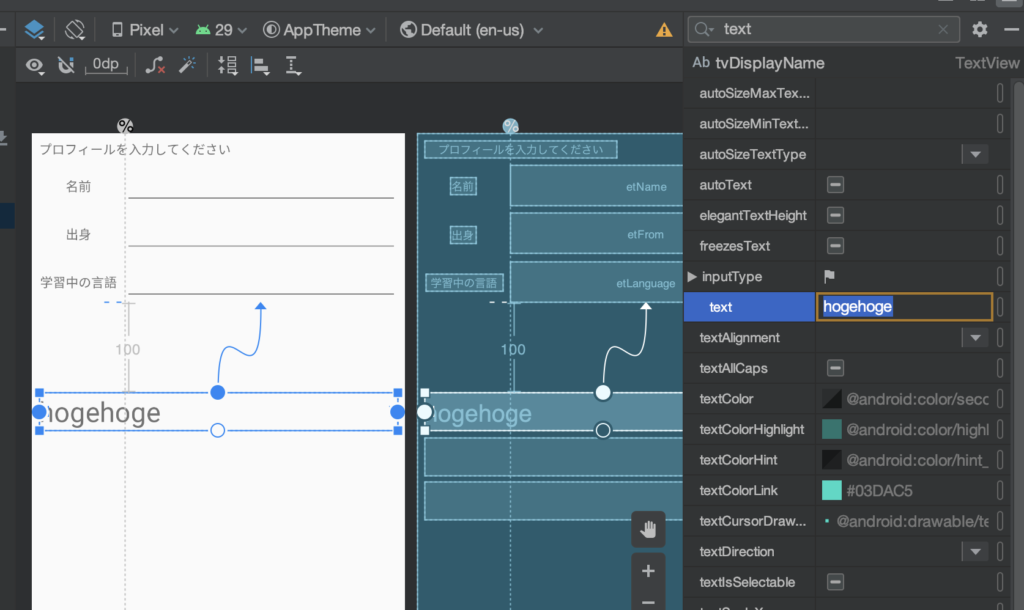Toggle the textIsSelectable checkbox
1024x610 pixels.
coord(835,582)
